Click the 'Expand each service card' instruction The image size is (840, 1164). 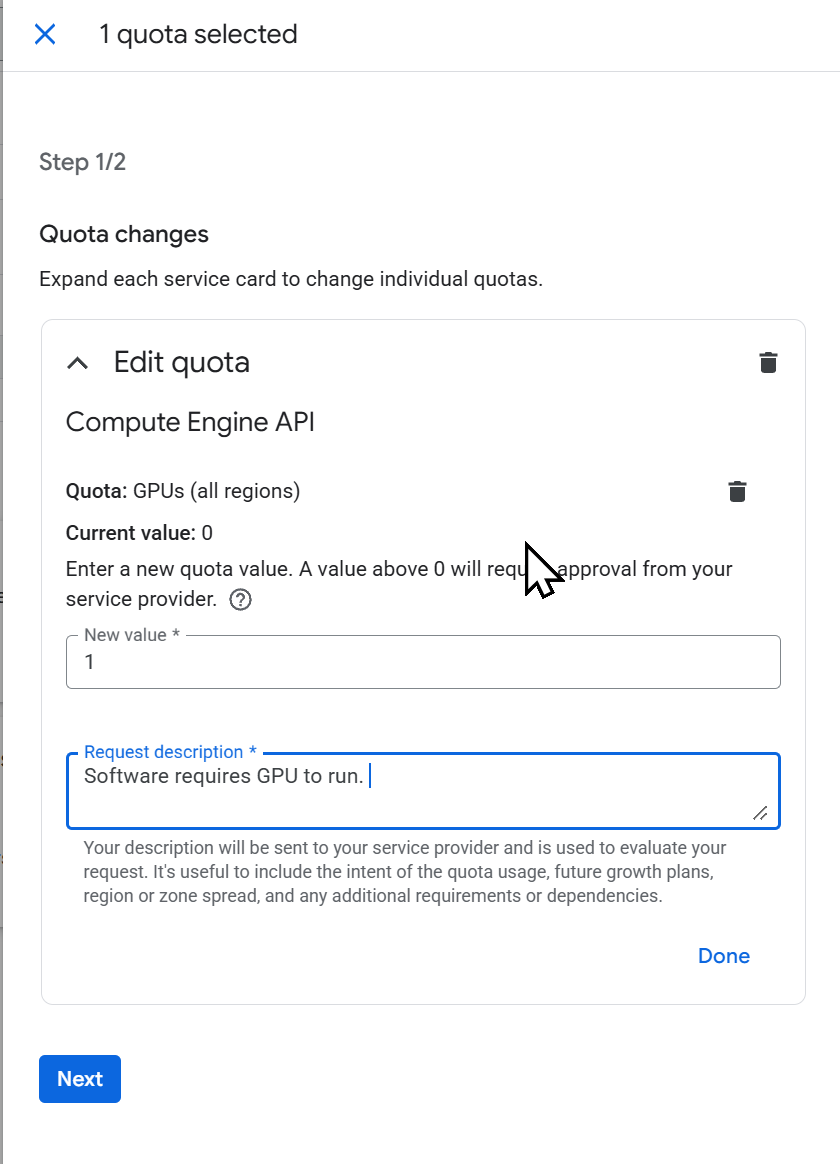290,279
